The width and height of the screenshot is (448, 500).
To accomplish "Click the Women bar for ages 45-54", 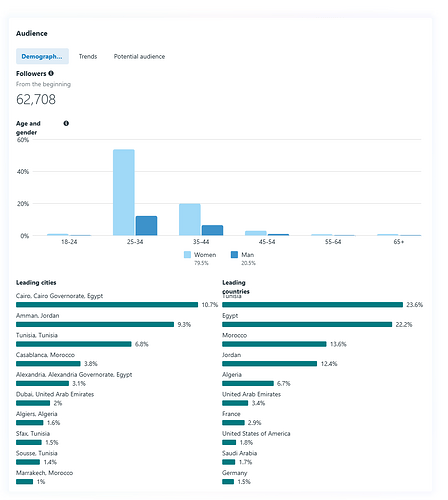I will pyautogui.click(x=256, y=233).
